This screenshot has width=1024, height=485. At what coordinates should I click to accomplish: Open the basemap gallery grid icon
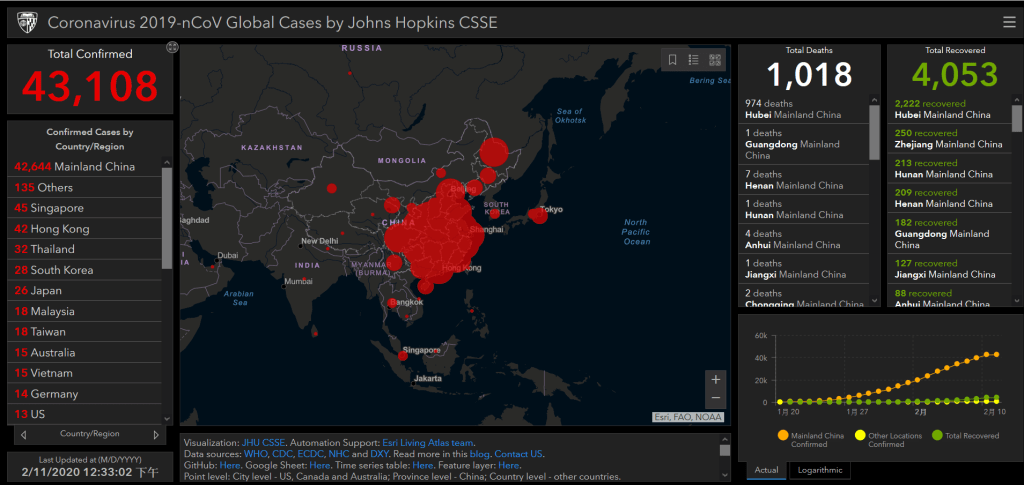pyautogui.click(x=715, y=60)
